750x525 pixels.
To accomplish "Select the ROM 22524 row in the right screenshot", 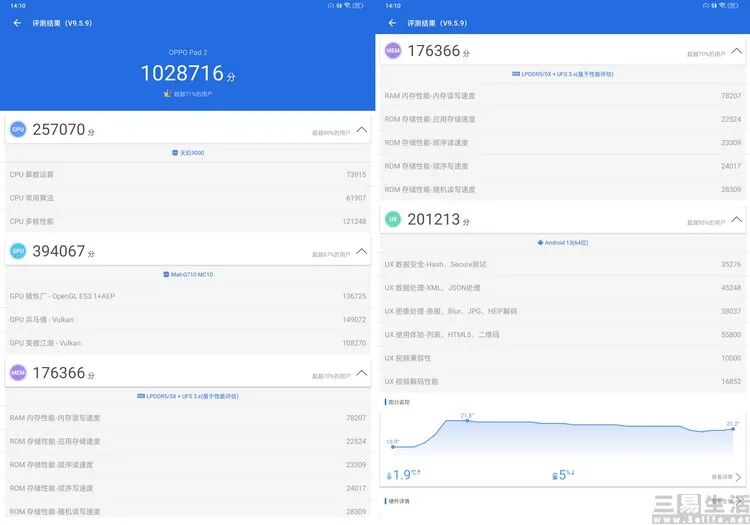I will 563,119.
